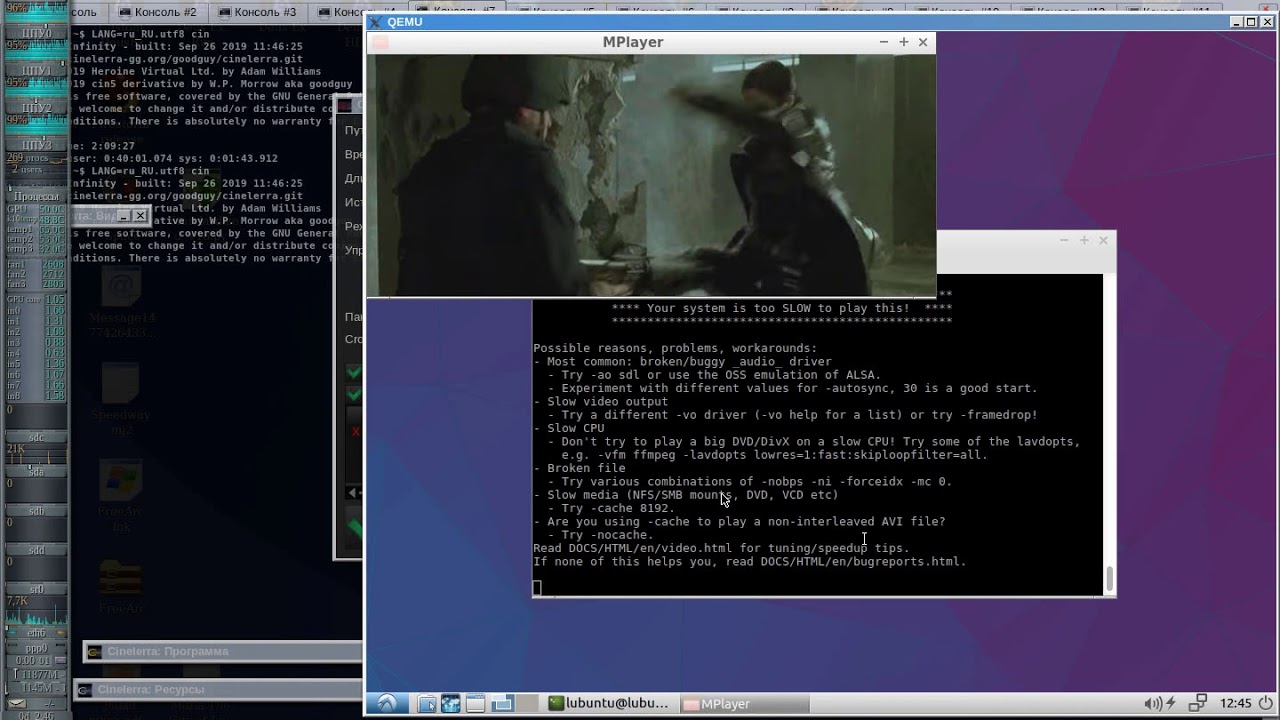1280x720 pixels.
Task: Click the ЦПУ0 monitor label
Action: click(37, 34)
